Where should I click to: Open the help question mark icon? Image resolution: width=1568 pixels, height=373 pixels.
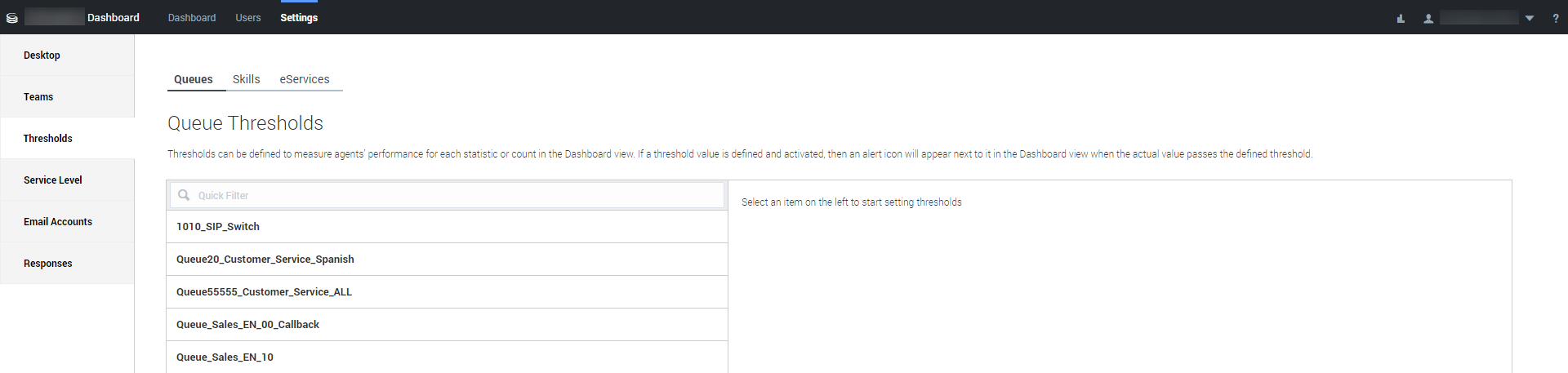coord(1555,18)
